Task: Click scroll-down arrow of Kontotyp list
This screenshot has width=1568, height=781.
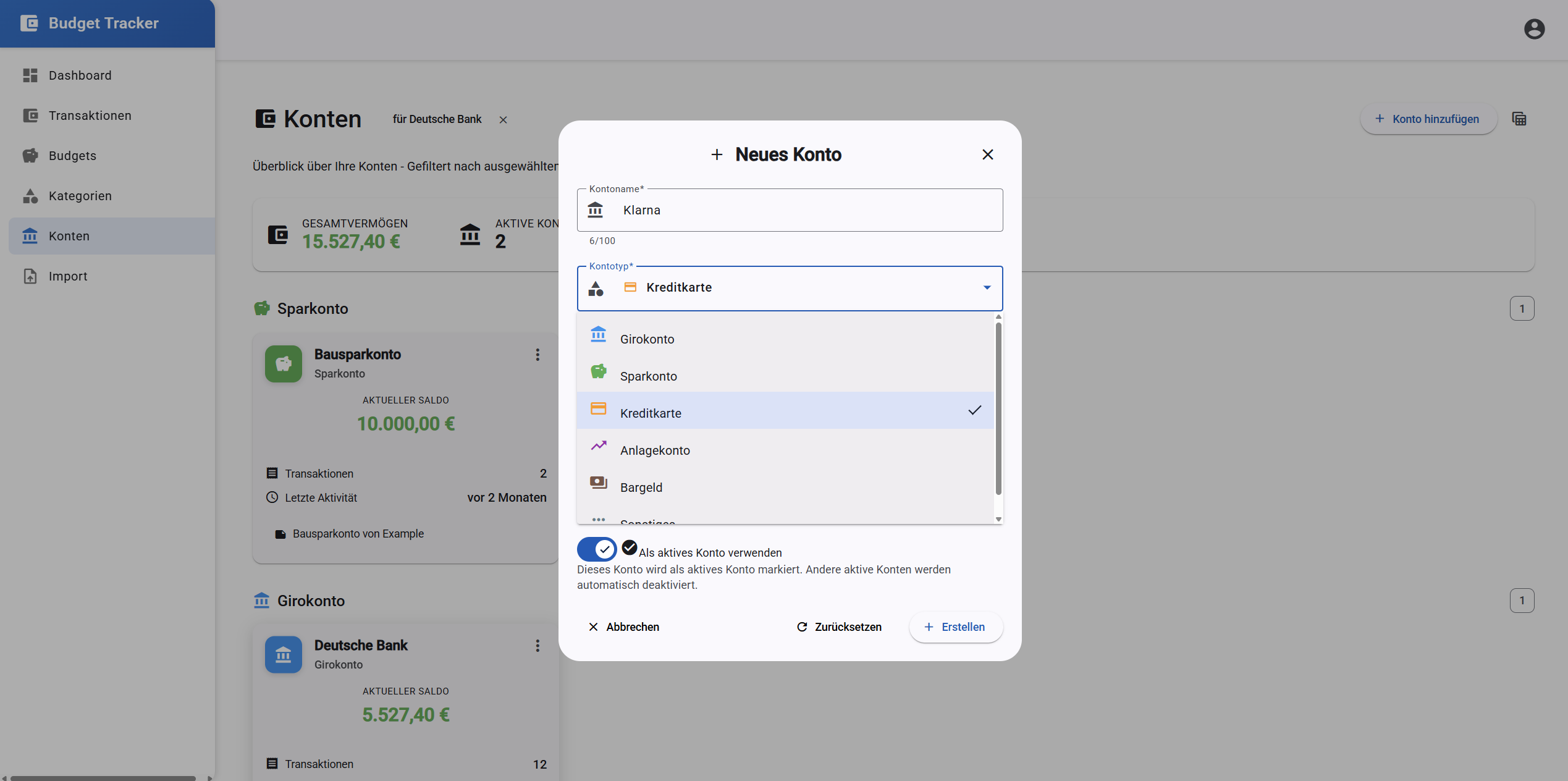Action: (x=998, y=519)
